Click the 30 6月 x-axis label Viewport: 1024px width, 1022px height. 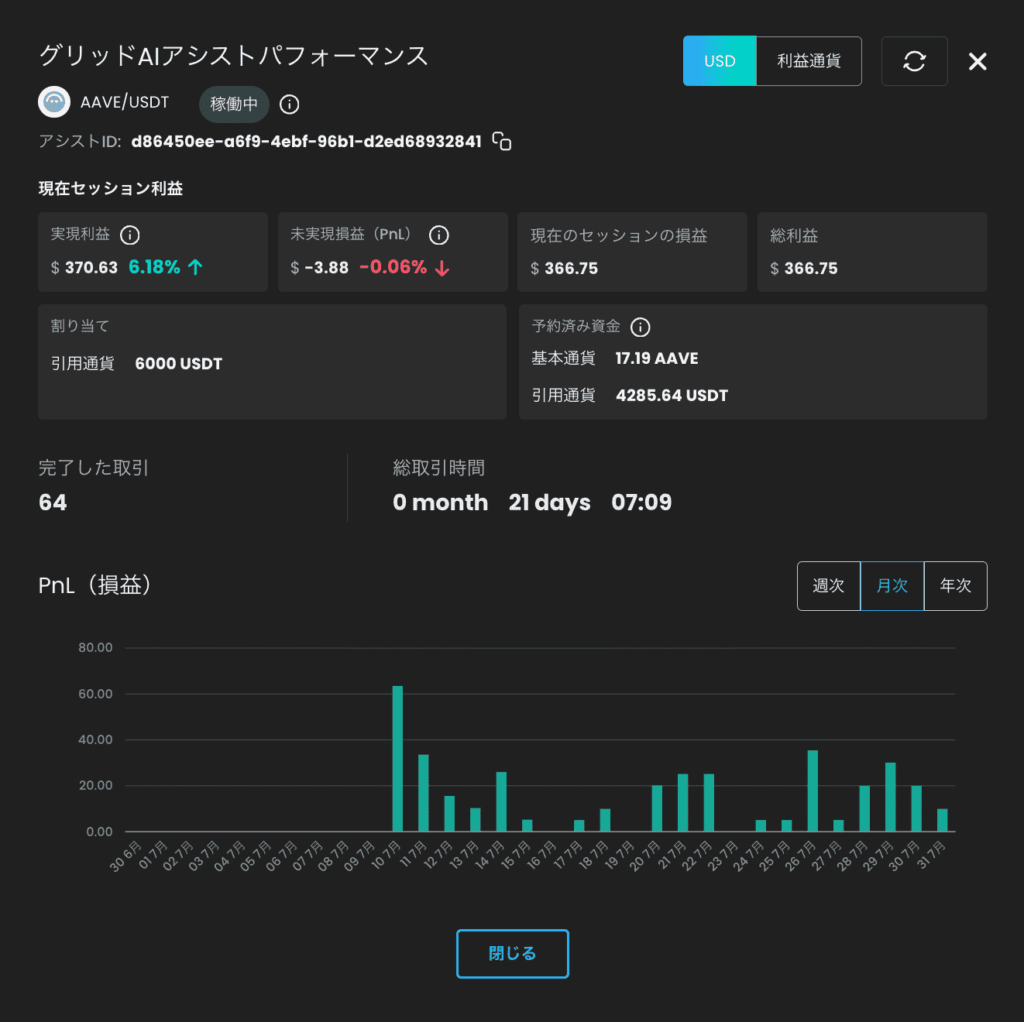pos(127,856)
